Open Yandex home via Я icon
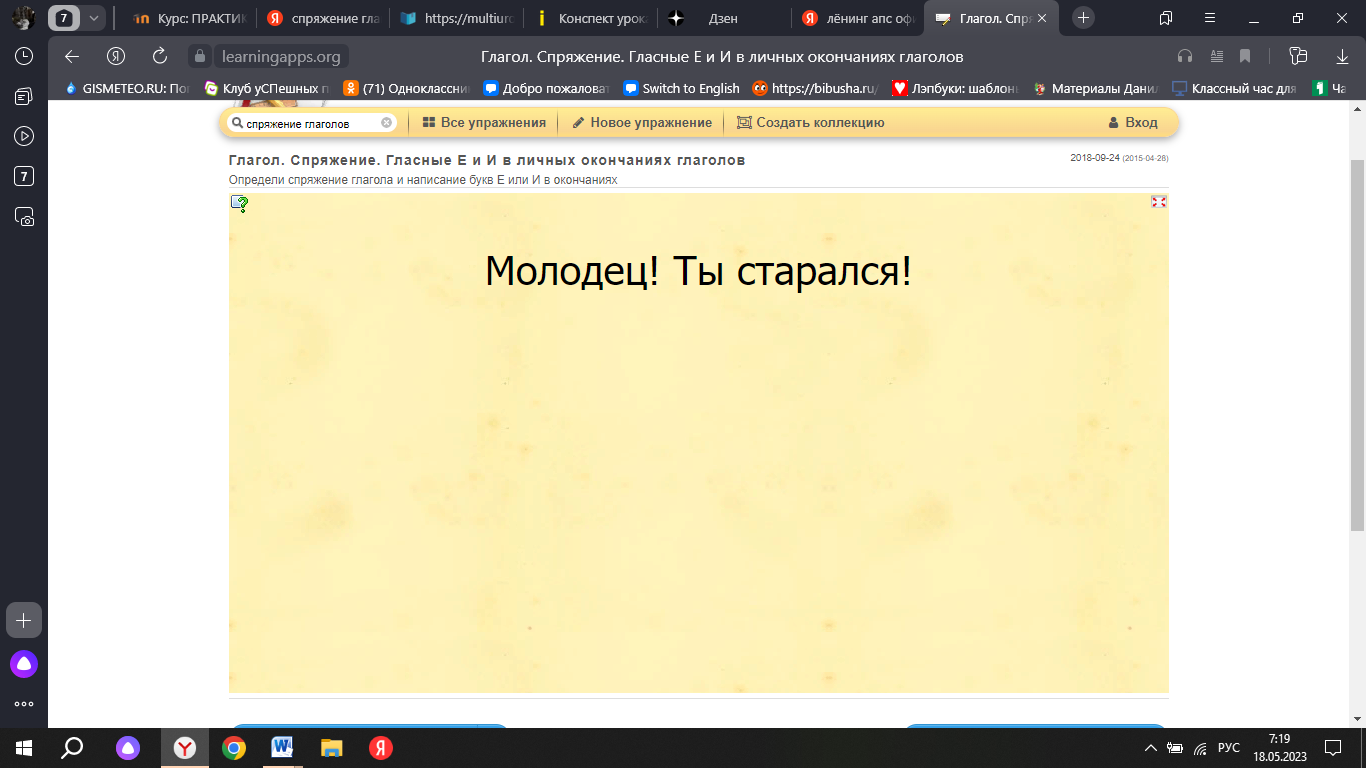The height and width of the screenshot is (768, 1366). [116, 56]
